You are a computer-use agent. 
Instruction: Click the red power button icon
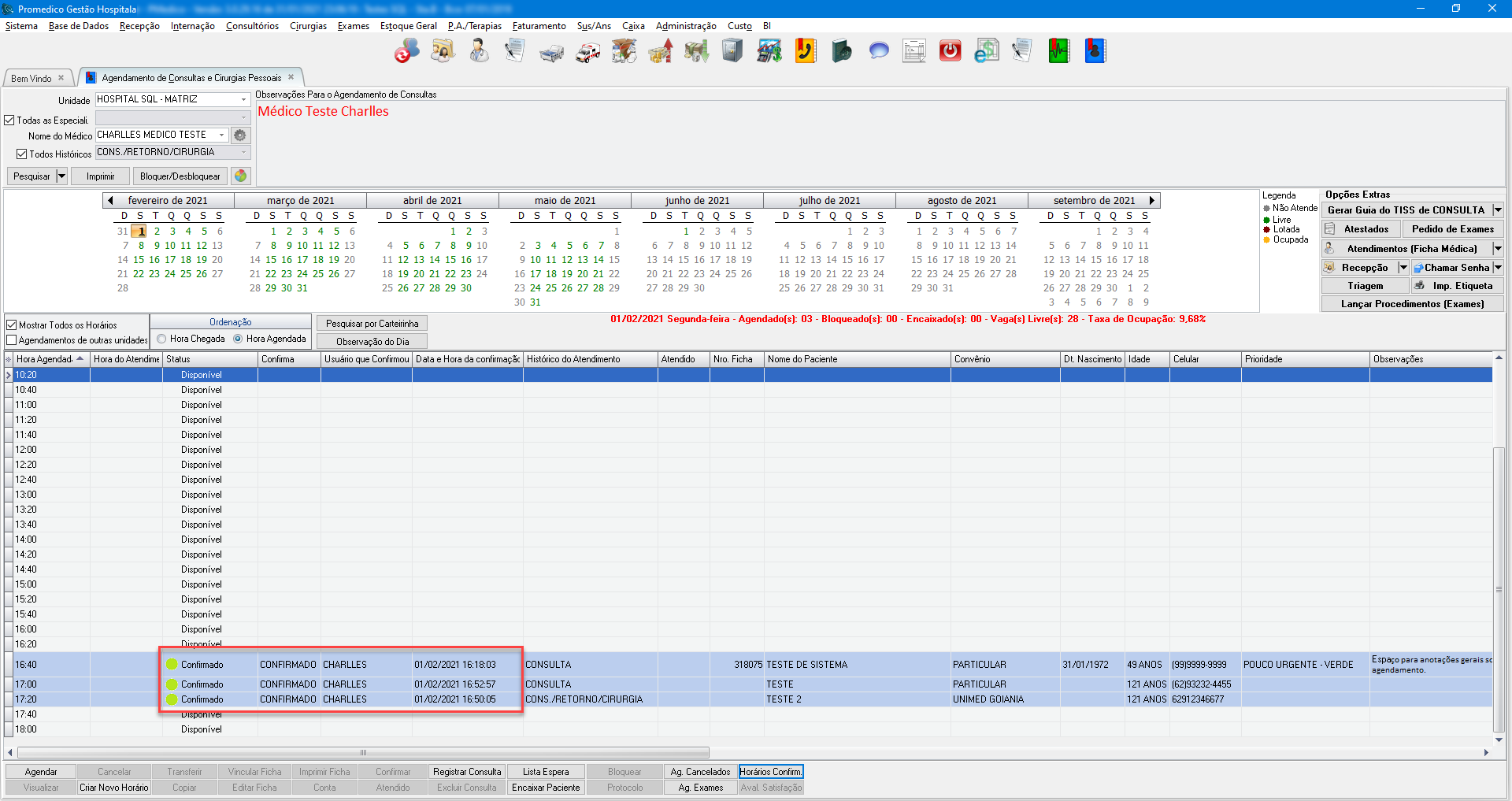(950, 52)
